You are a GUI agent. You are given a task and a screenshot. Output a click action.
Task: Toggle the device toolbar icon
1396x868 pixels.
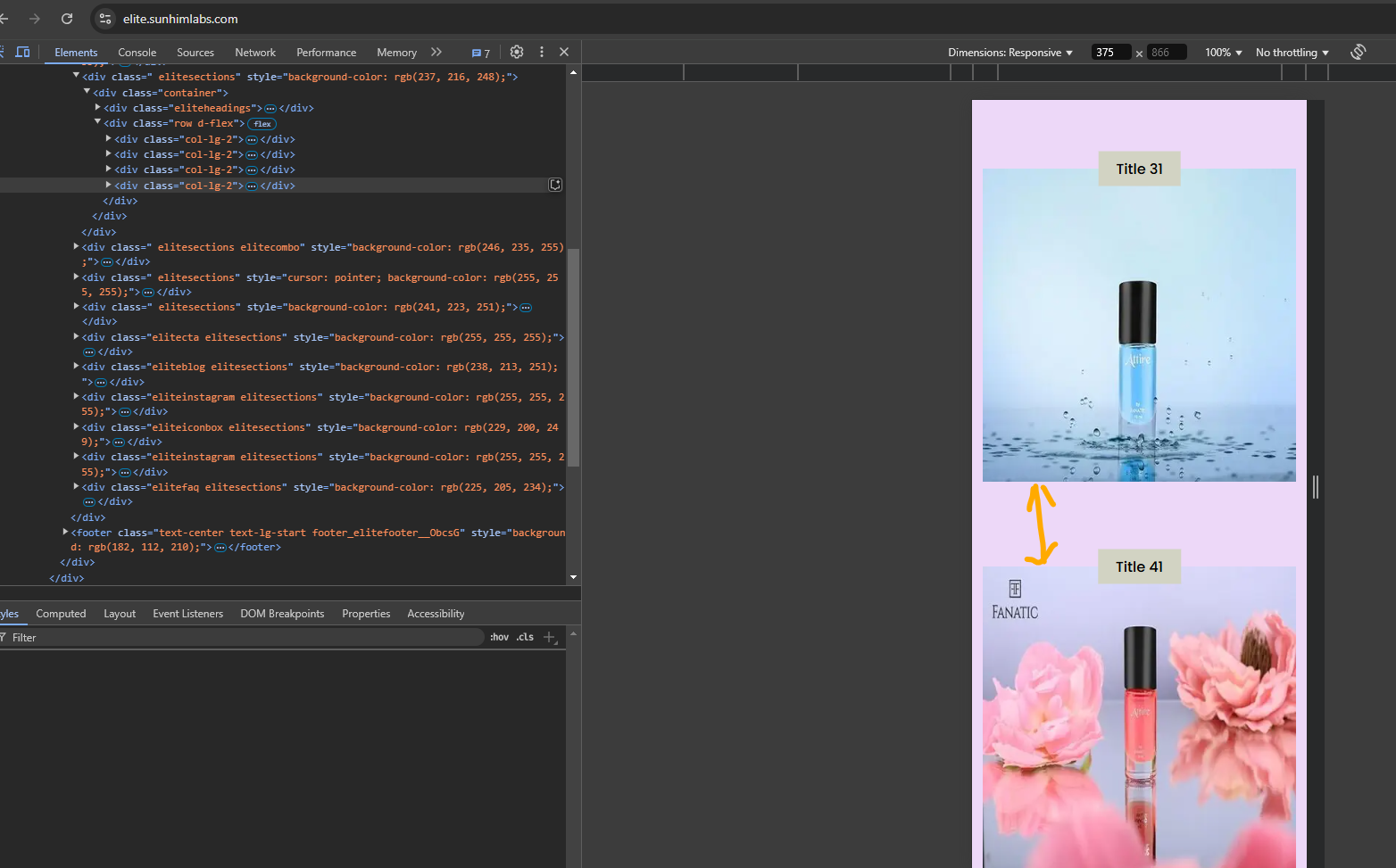point(22,52)
